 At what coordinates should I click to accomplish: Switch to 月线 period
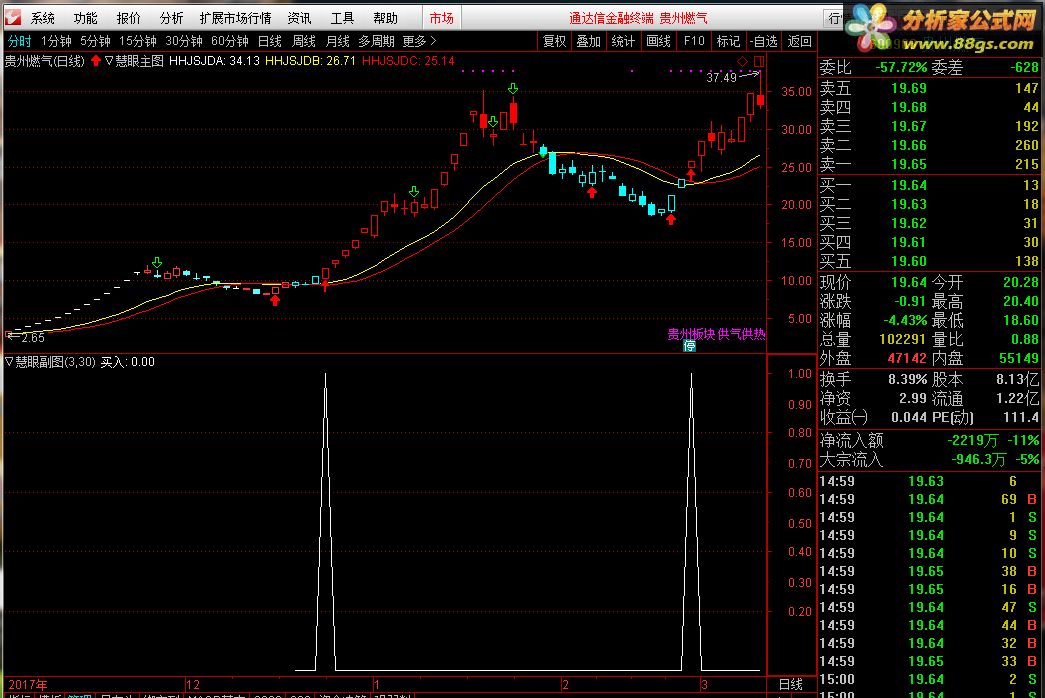[337, 41]
